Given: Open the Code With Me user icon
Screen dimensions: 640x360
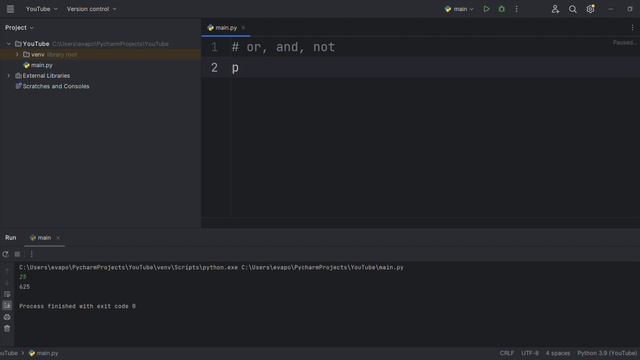Looking at the screenshot, I should coord(555,9).
